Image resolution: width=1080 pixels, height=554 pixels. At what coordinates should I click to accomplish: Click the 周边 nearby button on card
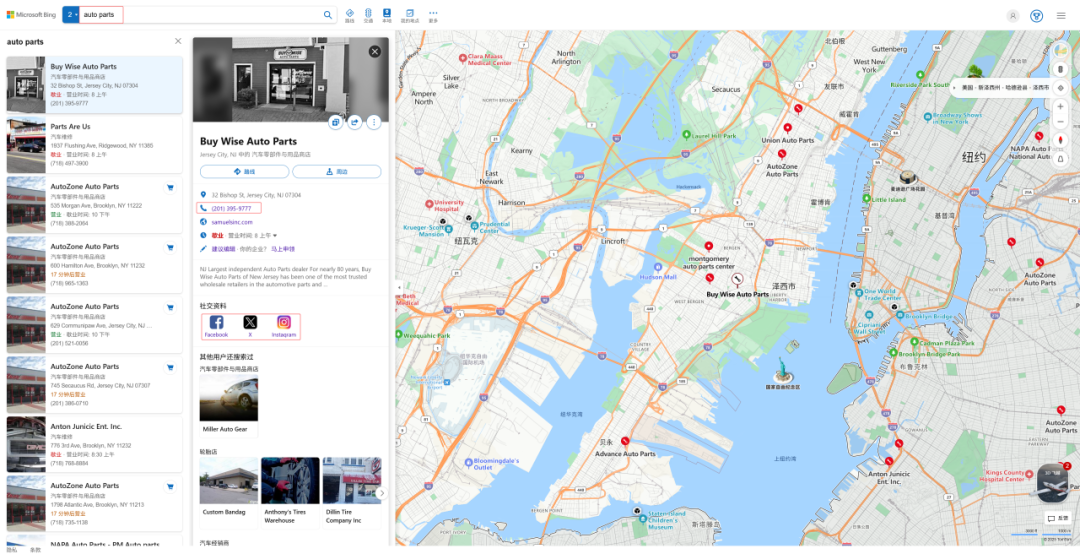point(337,172)
